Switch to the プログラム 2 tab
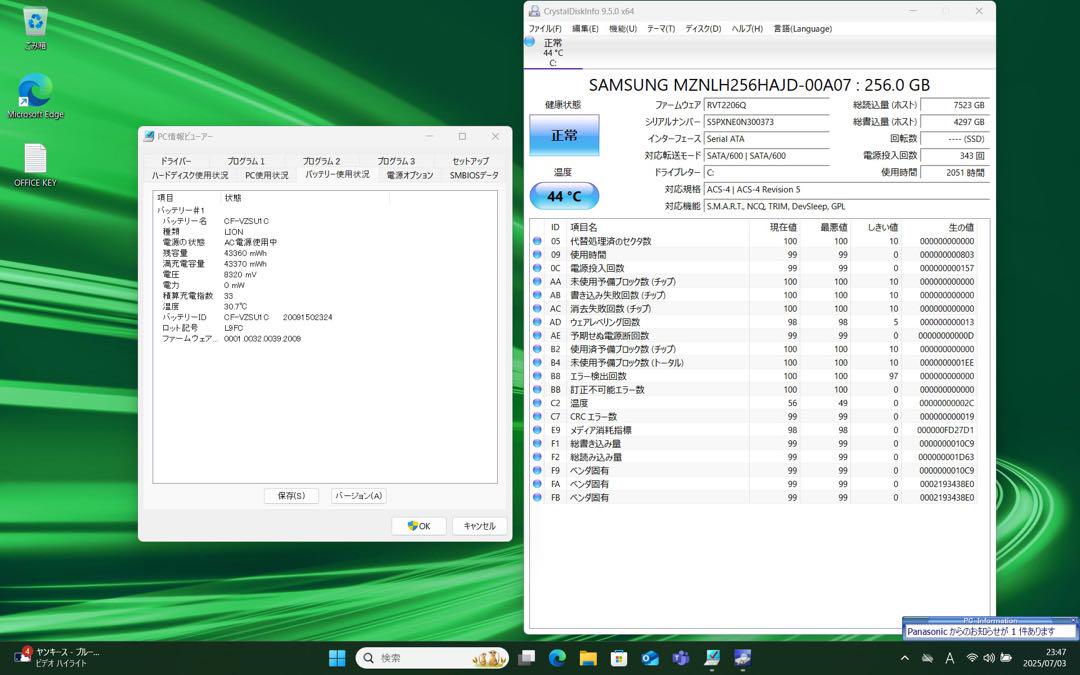This screenshot has width=1080, height=675. click(x=321, y=161)
